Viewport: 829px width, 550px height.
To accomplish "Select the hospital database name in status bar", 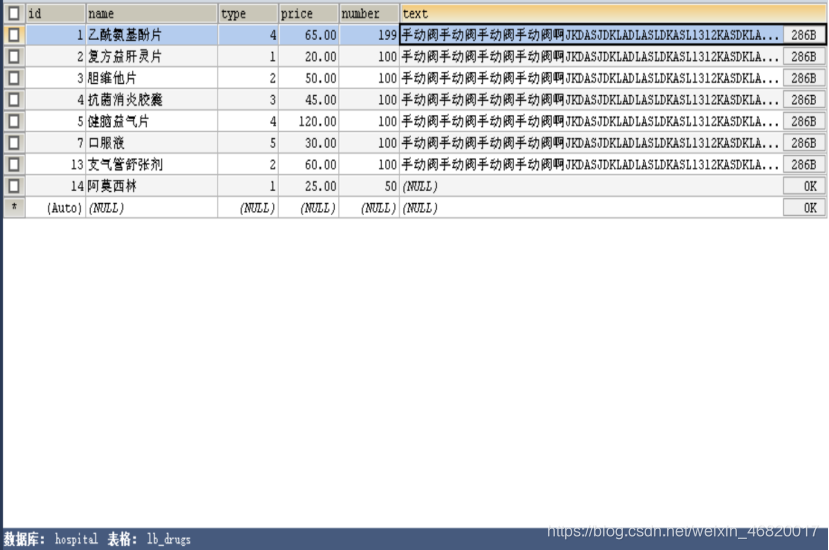I will pyautogui.click(x=76, y=539).
